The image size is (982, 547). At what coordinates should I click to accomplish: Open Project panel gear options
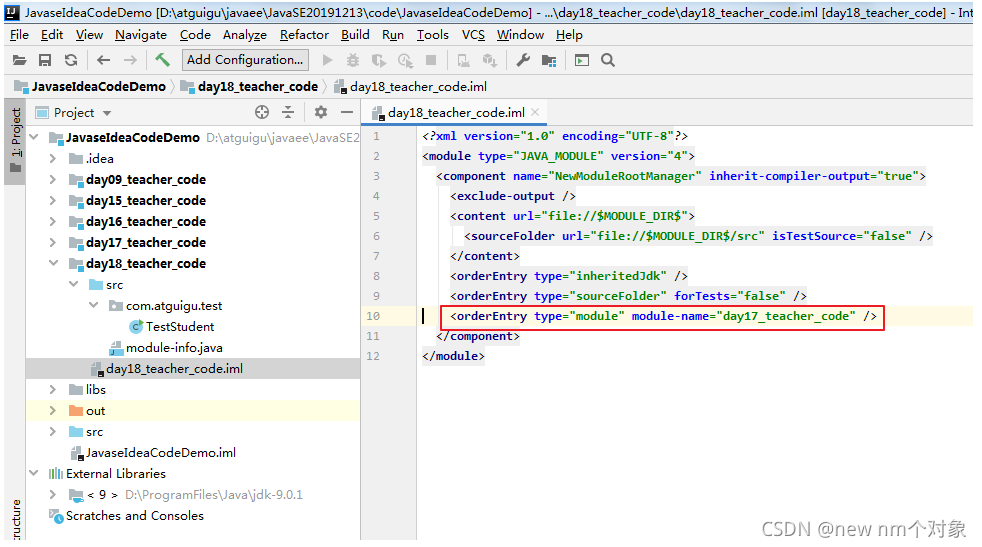(x=321, y=112)
